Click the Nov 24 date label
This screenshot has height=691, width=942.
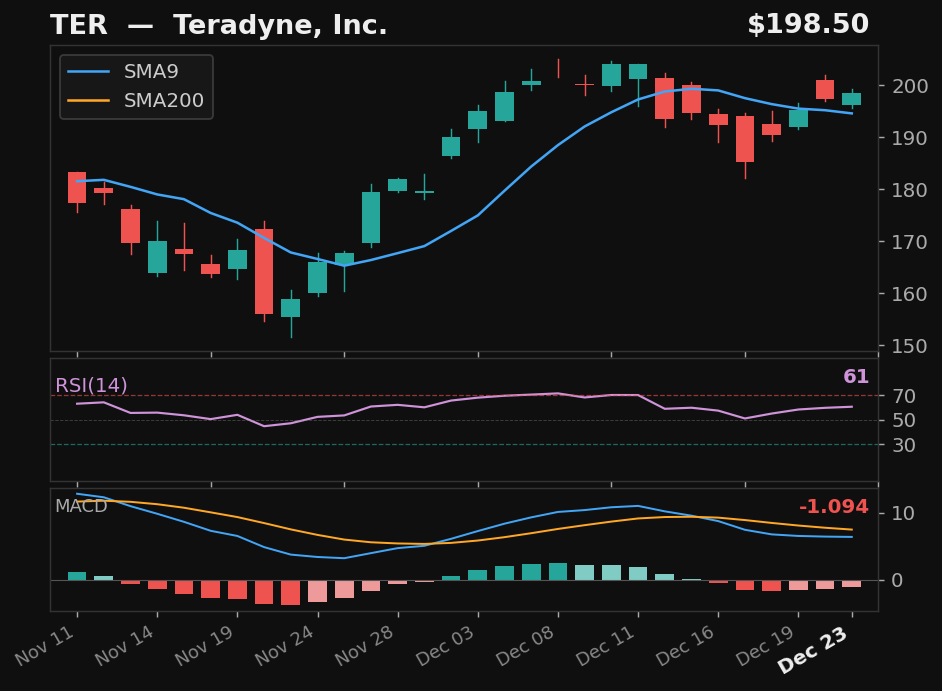click(285, 645)
